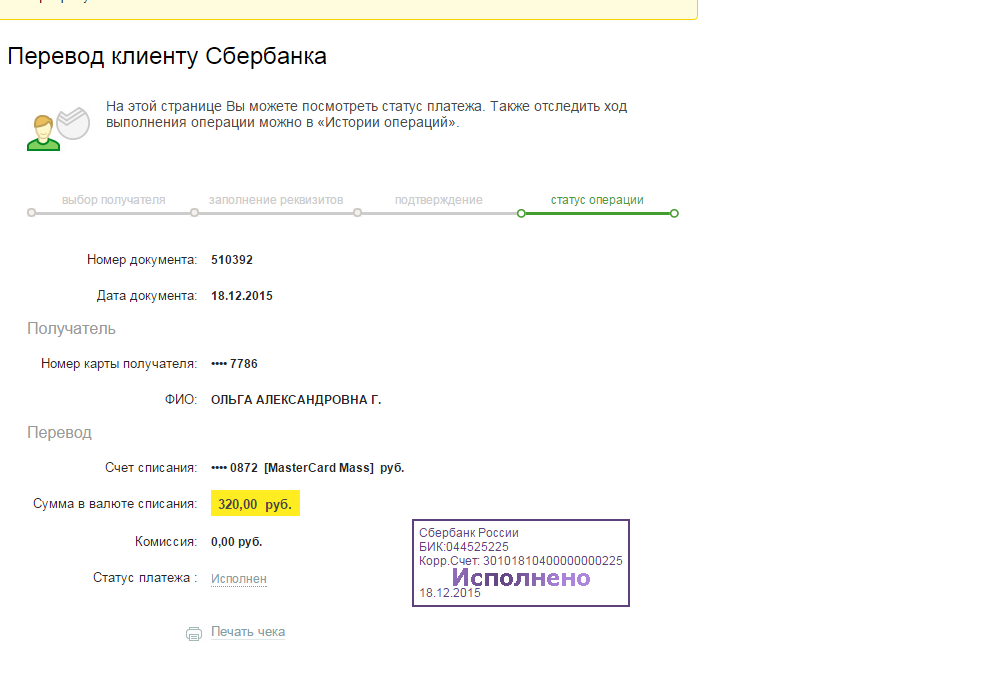Click the Сумма в валюте списания label
Viewport: 1005px width, 691px height.
[x=115, y=504]
